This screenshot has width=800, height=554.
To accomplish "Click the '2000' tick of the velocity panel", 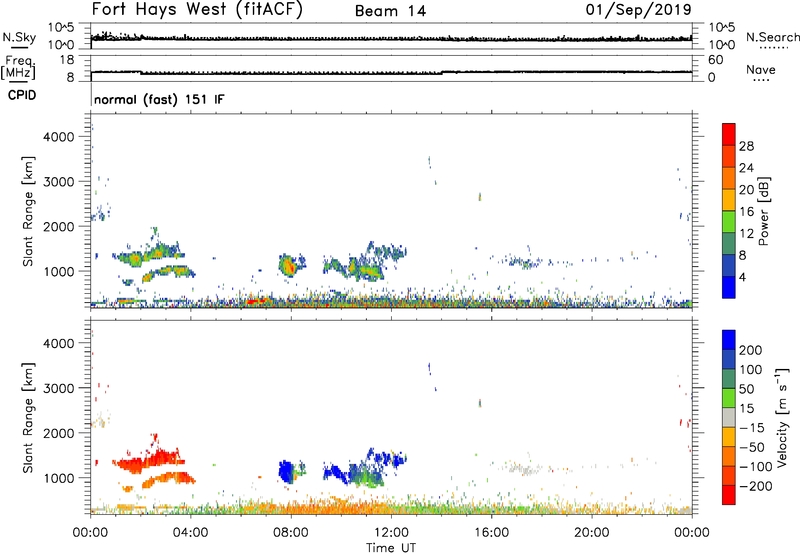I will coord(59,433).
